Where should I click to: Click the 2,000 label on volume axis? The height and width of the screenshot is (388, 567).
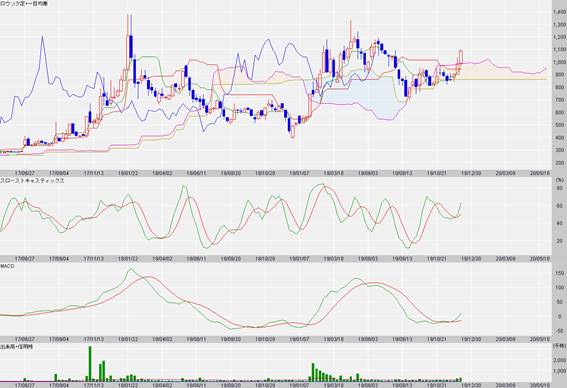(x=559, y=360)
